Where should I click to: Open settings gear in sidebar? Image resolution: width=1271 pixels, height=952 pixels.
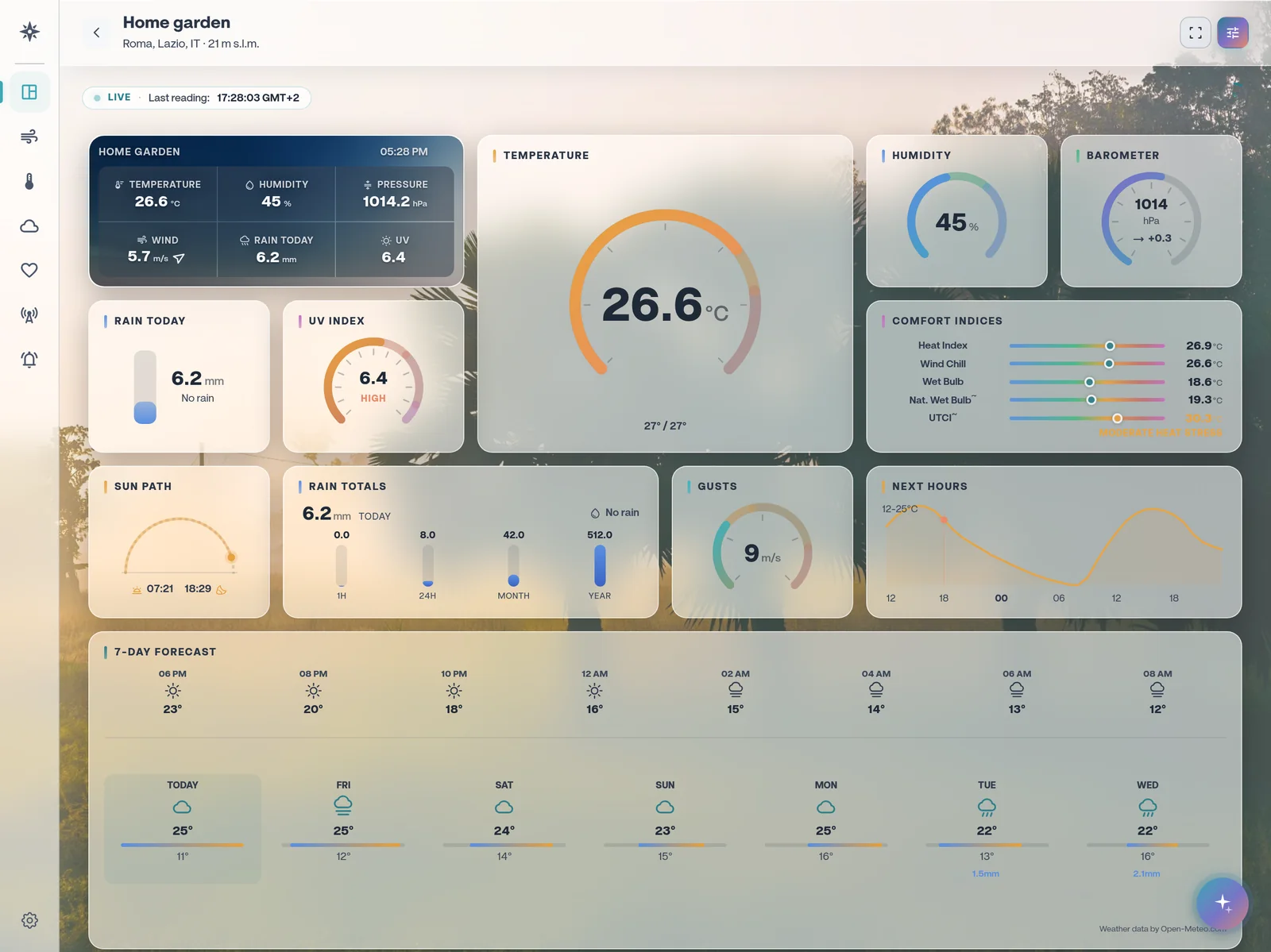(29, 920)
